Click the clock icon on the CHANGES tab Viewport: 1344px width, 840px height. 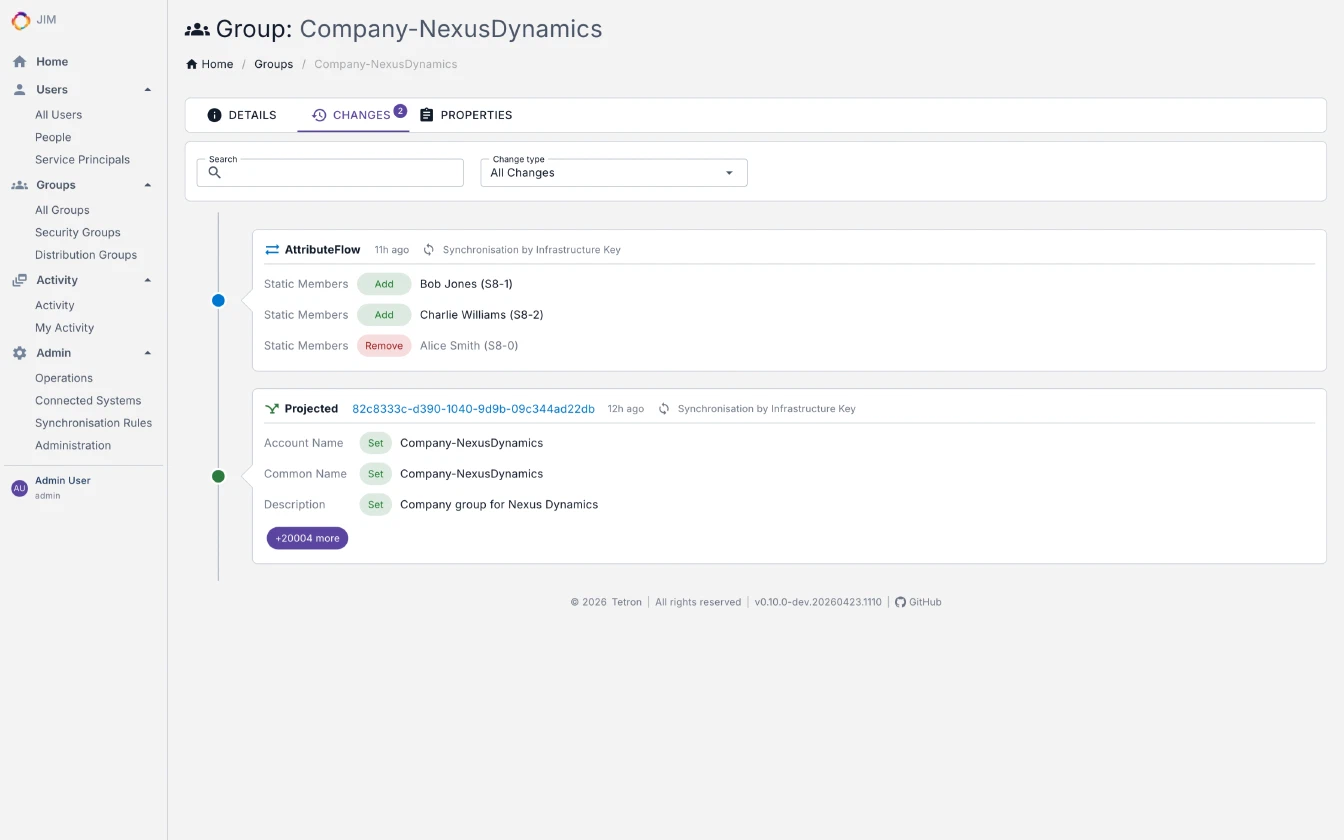[320, 114]
